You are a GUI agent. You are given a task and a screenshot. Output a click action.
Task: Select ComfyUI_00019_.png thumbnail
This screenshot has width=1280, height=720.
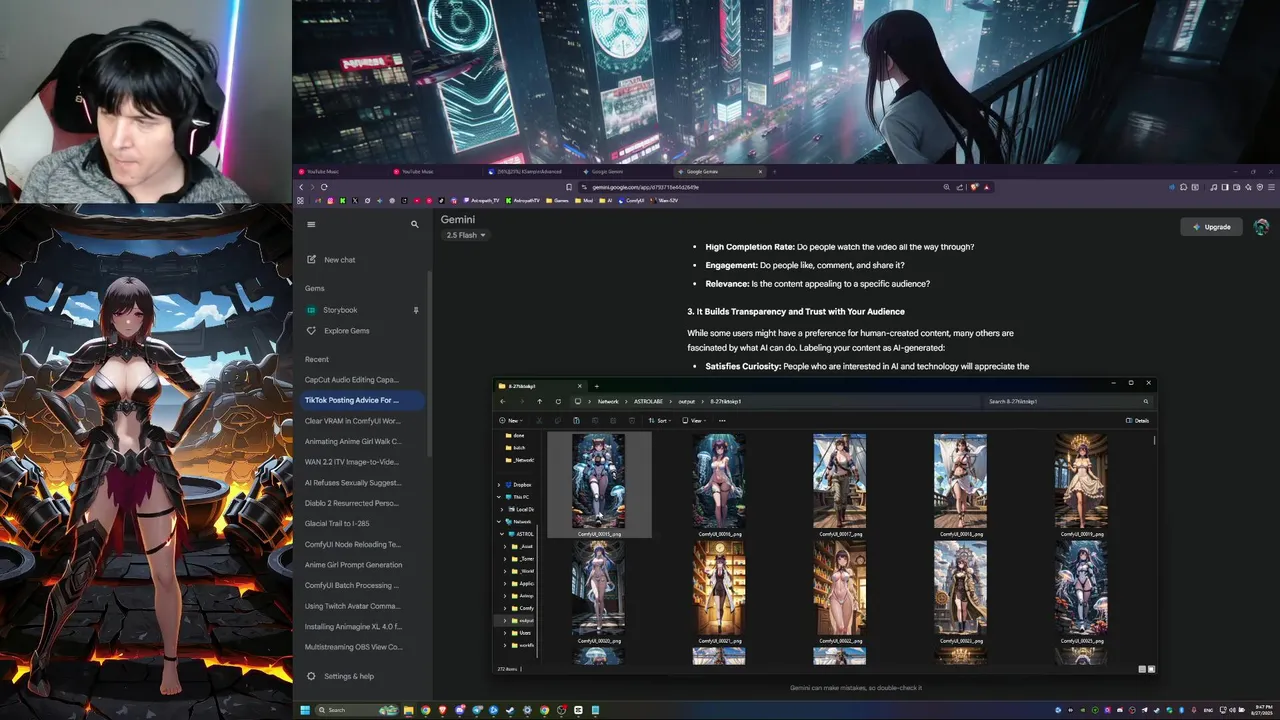pyautogui.click(x=1080, y=483)
